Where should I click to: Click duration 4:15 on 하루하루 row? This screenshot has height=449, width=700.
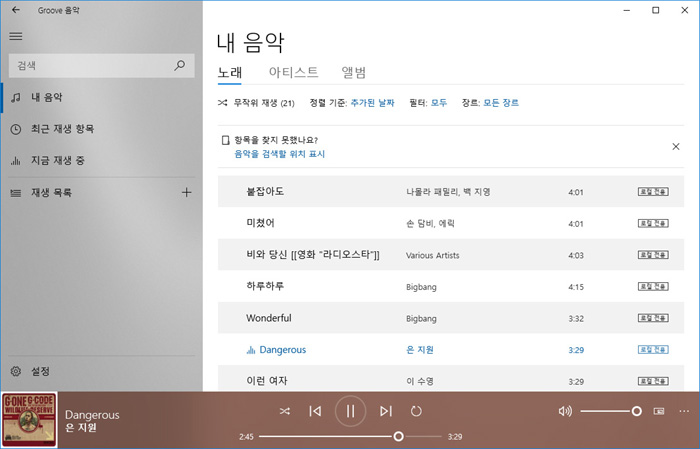click(x=576, y=287)
